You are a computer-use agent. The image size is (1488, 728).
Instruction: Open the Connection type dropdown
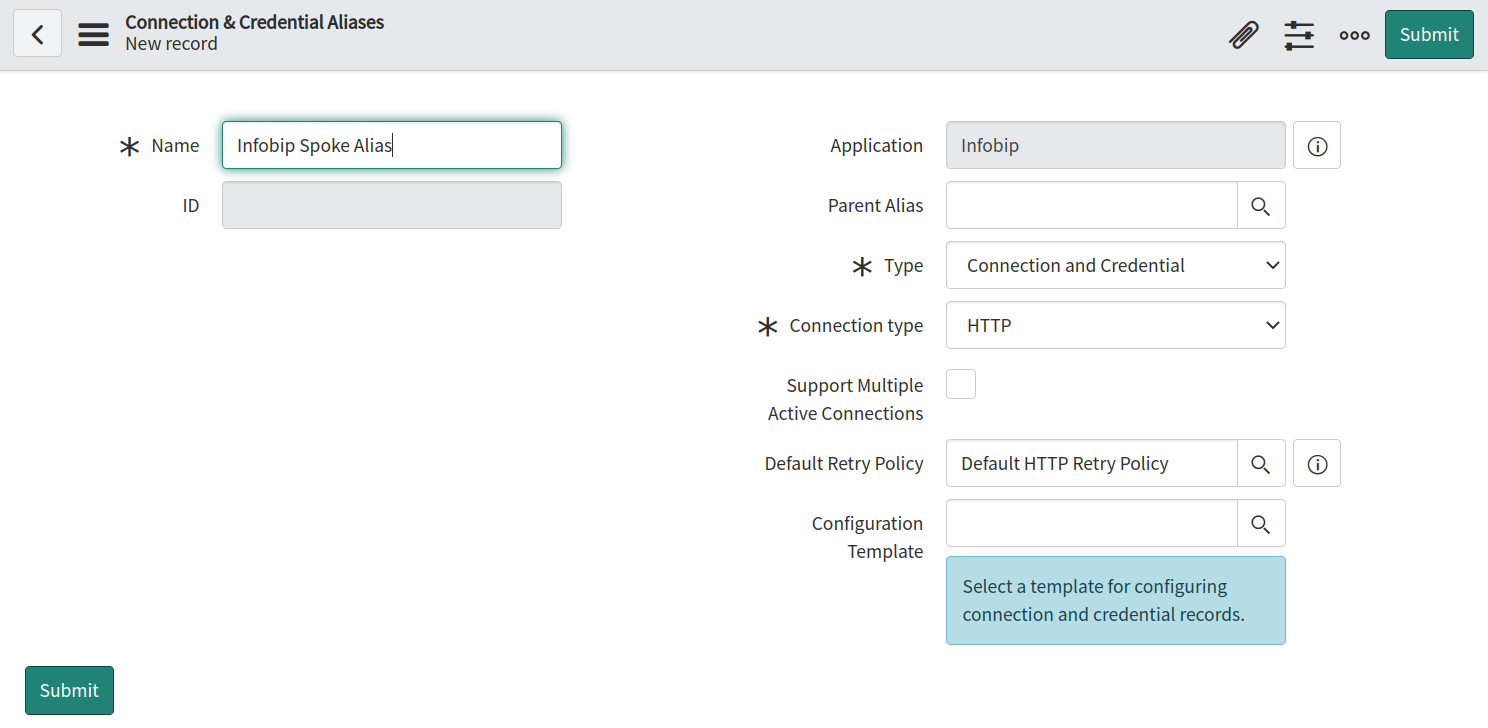pos(1115,326)
